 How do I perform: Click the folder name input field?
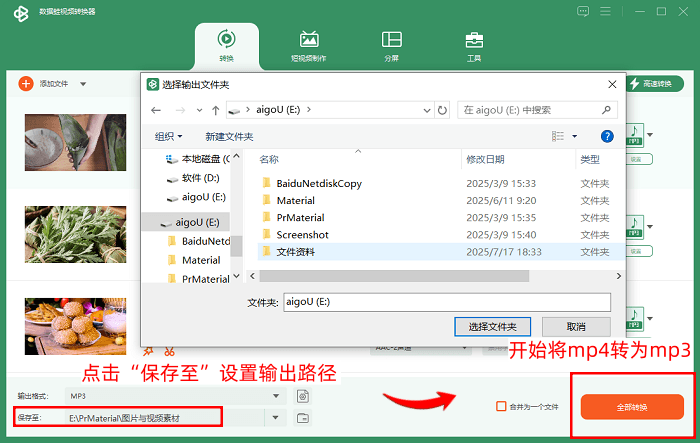coord(447,302)
